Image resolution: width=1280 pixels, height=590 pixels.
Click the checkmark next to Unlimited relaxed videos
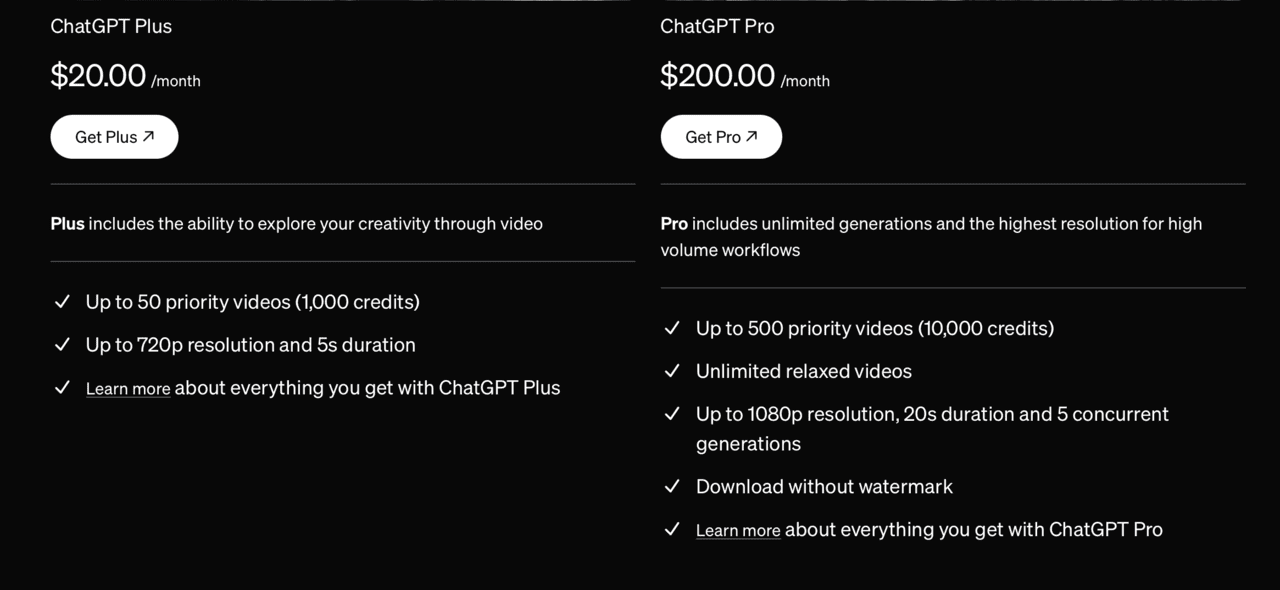(x=672, y=371)
